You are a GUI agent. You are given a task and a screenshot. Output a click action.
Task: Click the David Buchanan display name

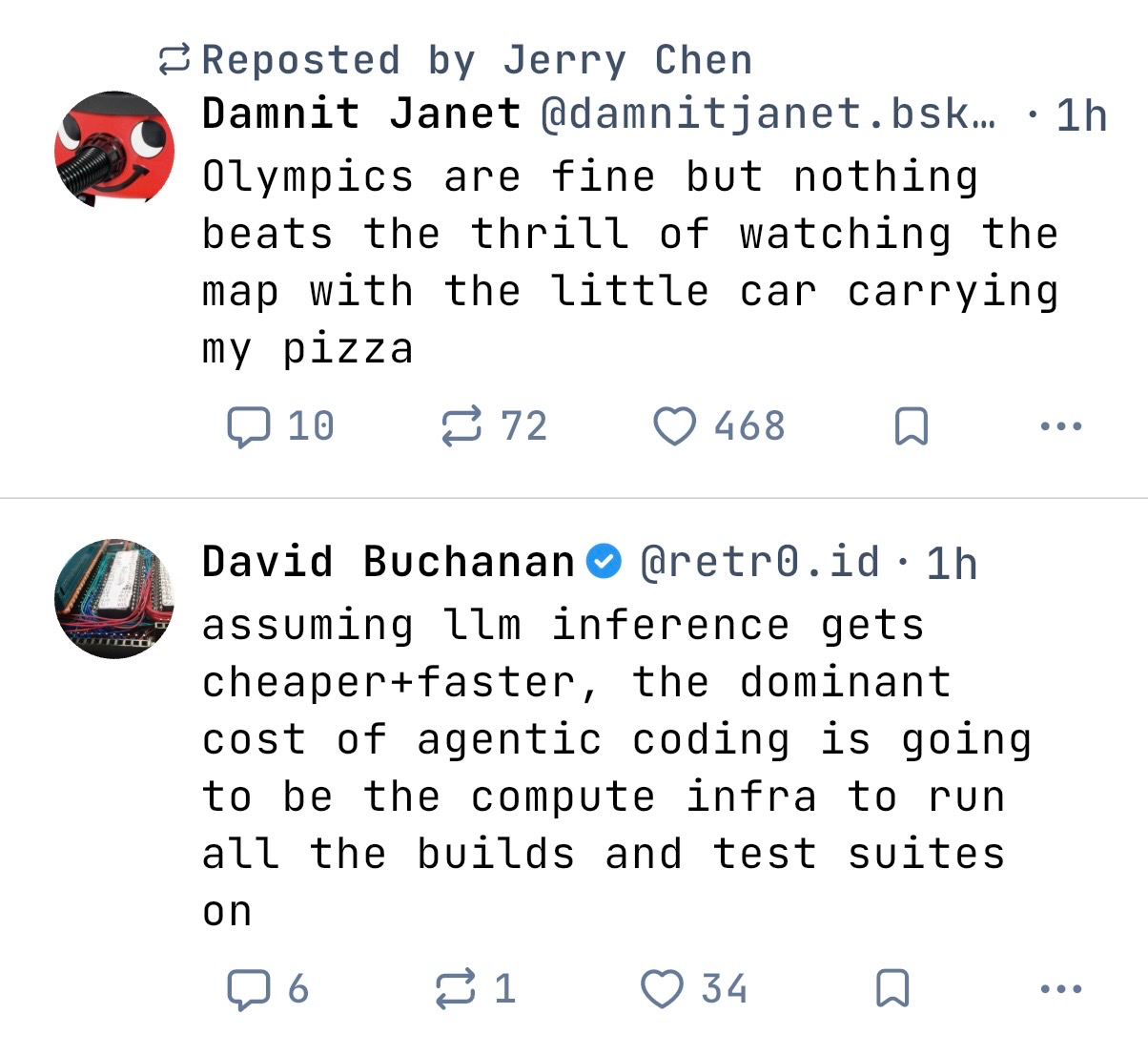pos(388,563)
